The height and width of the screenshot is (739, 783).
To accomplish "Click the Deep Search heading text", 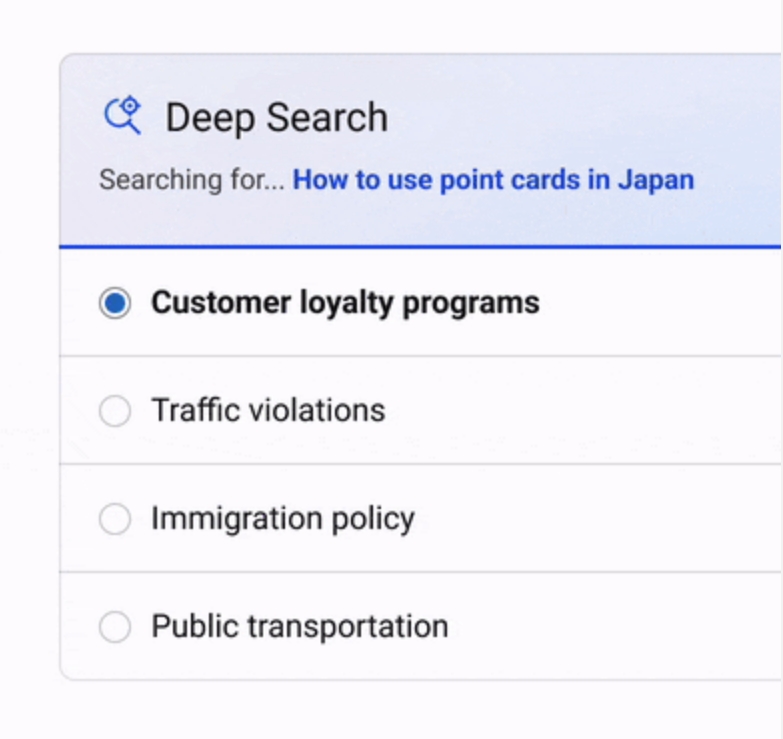I will 276,118.
